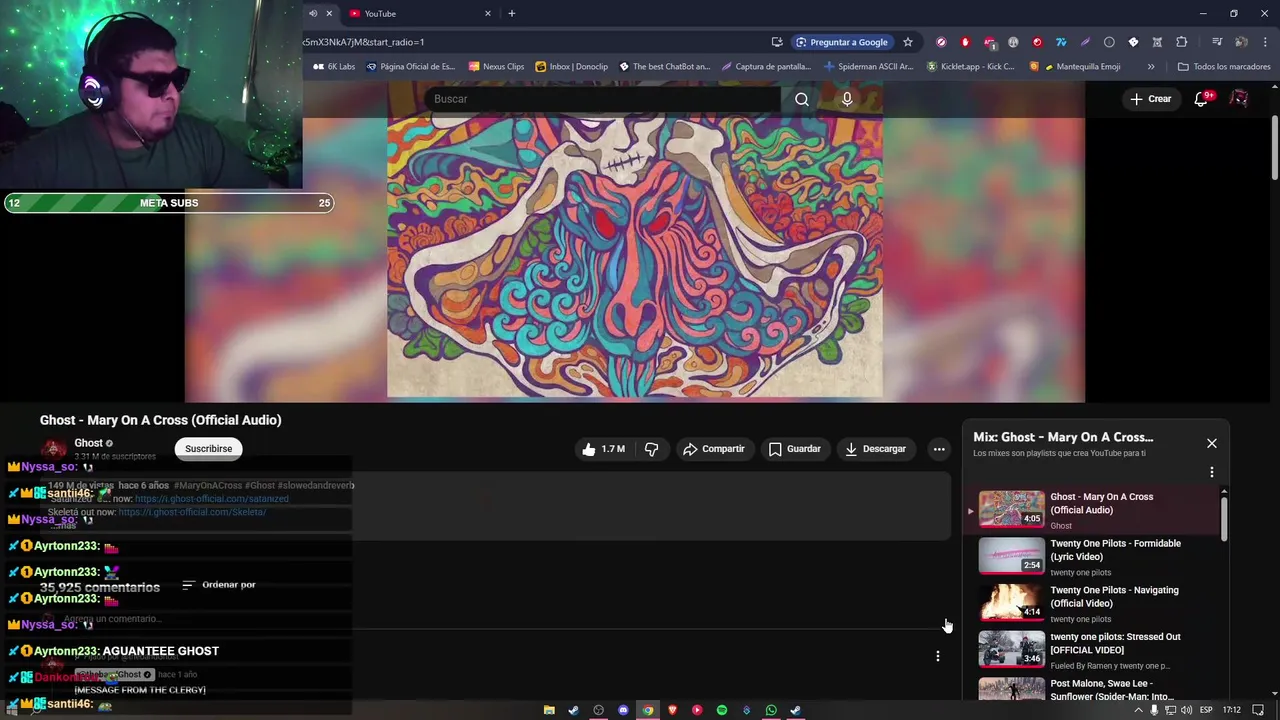Open the Skeleta ghost-official link
This screenshot has height=720, width=1280.
click(x=192, y=512)
